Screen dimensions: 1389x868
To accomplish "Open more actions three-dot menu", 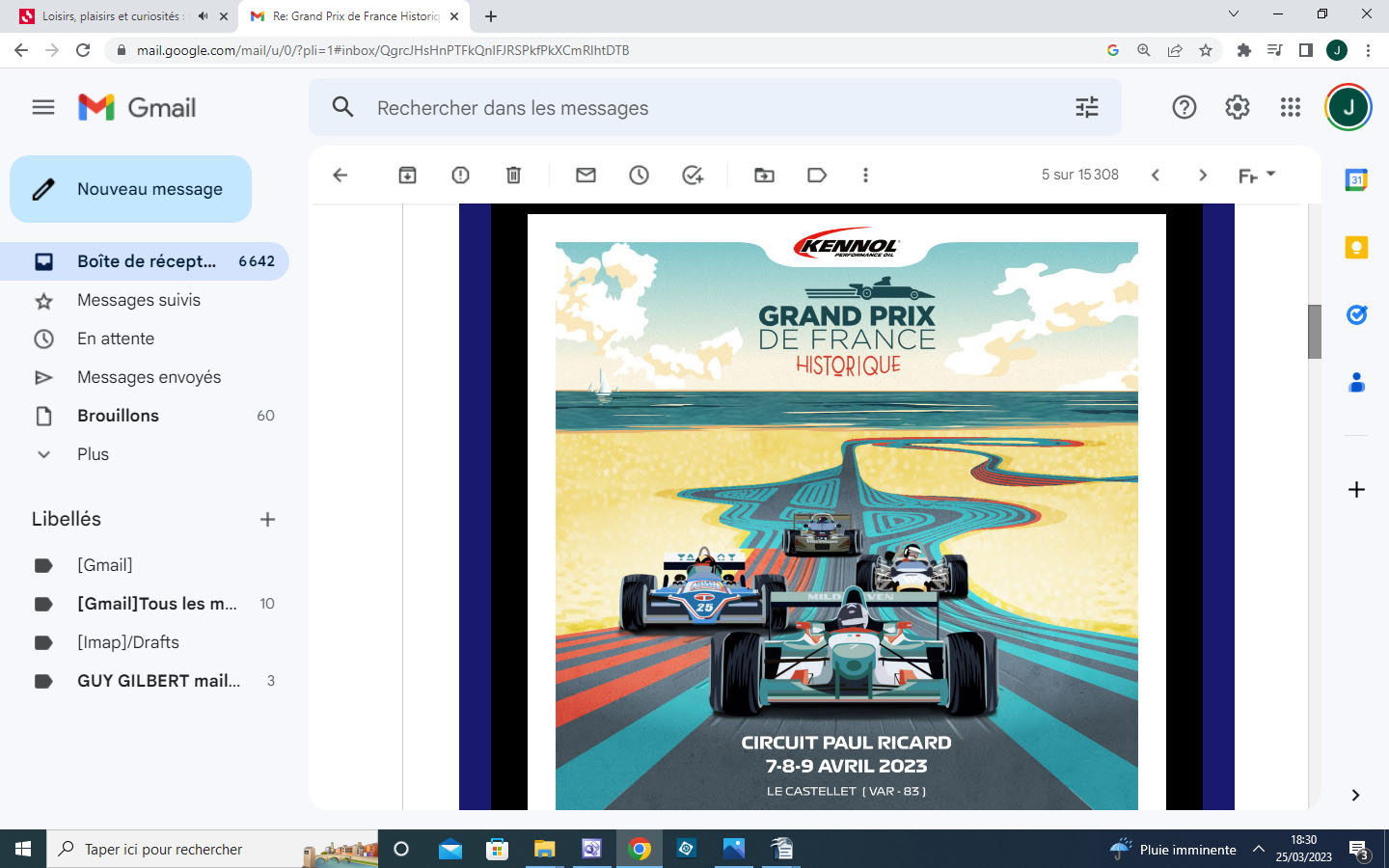I will coord(865,175).
